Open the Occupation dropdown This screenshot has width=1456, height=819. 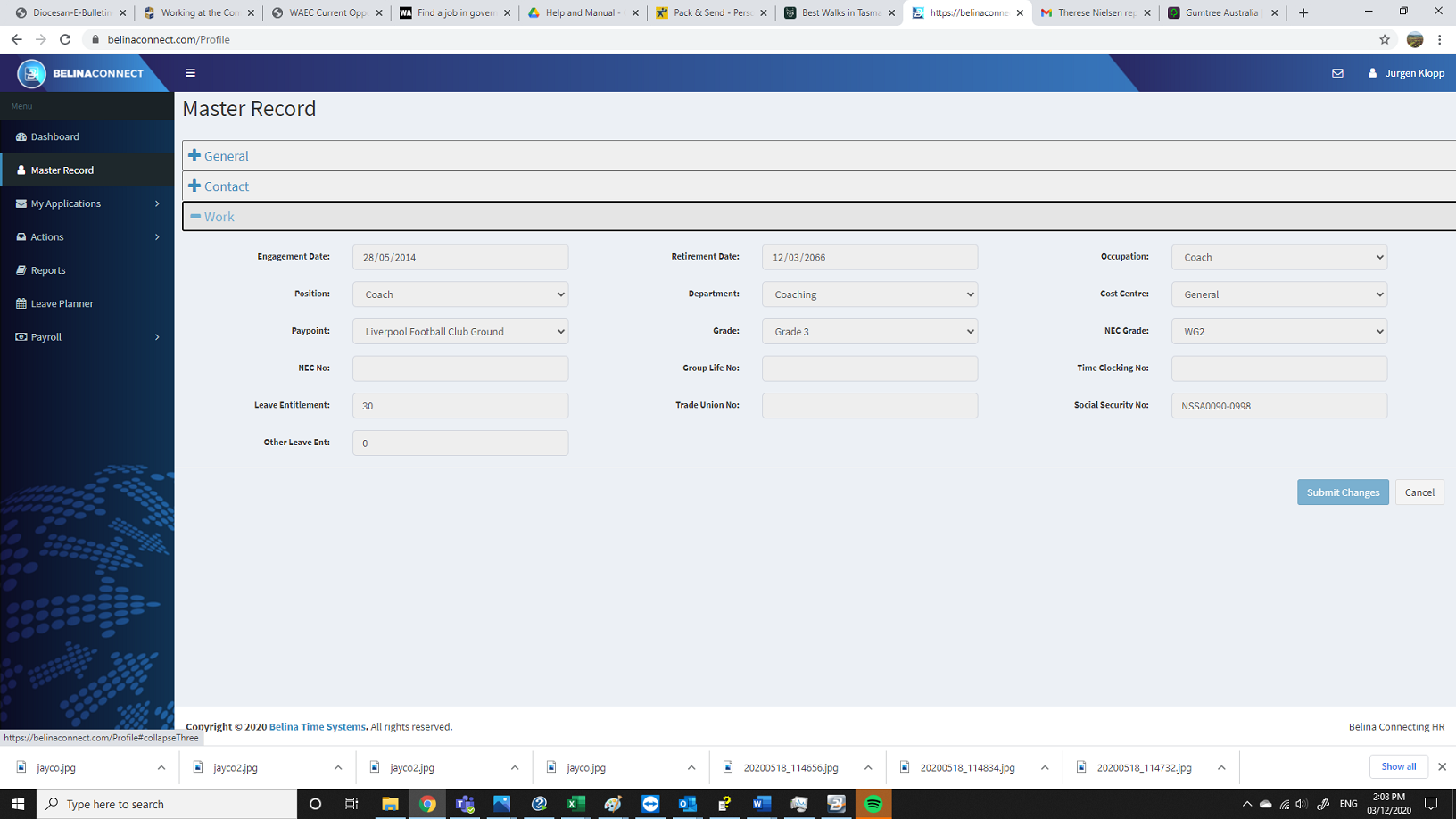1279,257
